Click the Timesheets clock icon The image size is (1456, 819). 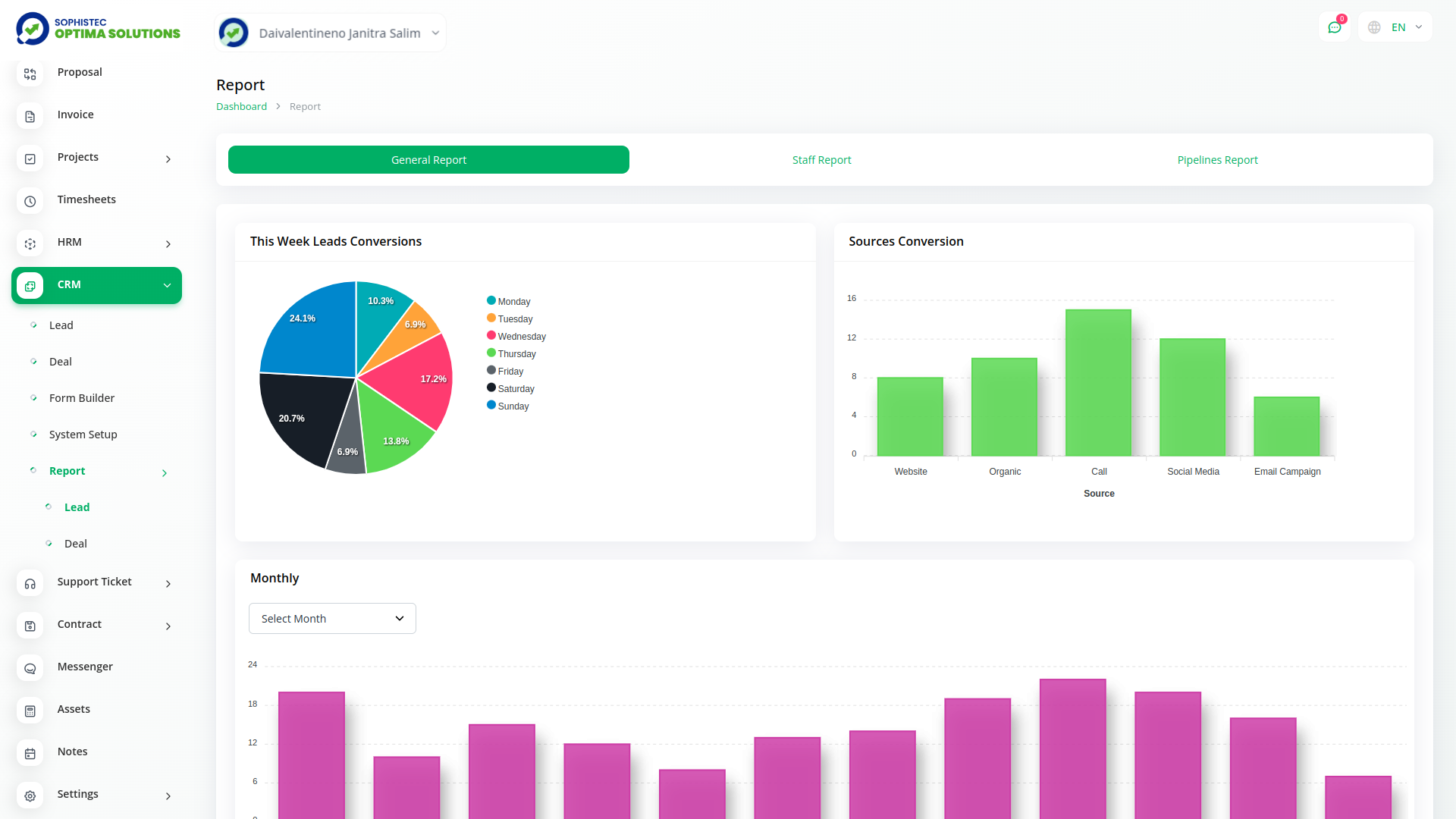[30, 201]
